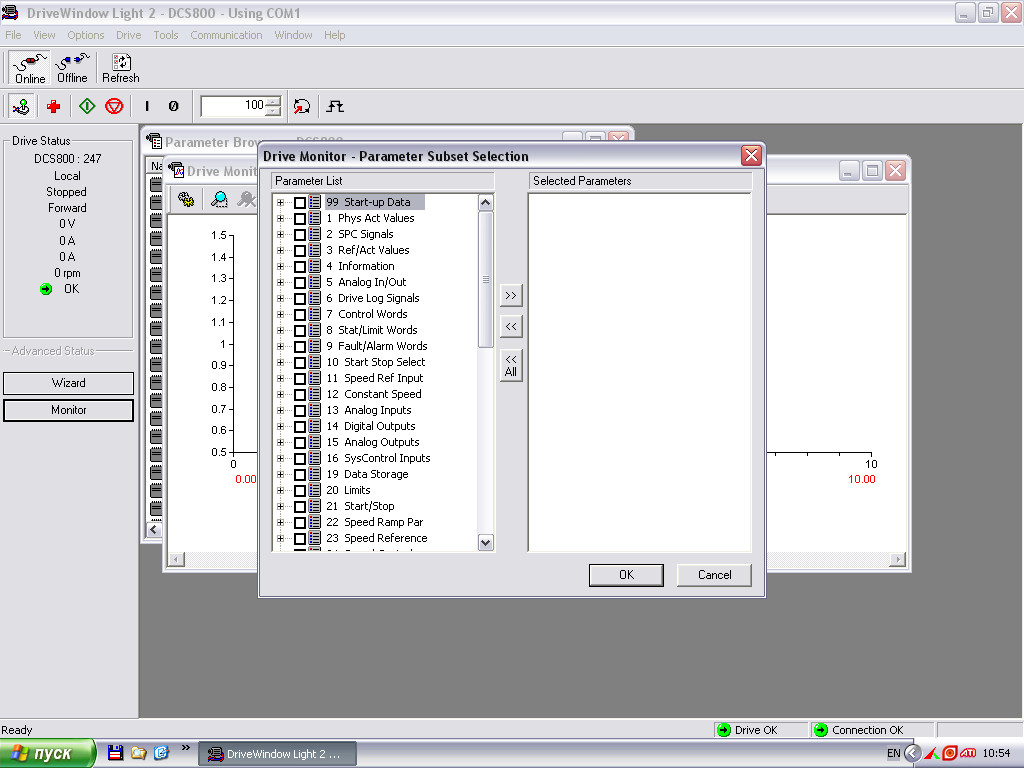Open the Tools menu
Screen dimensions: 1024x768
166,35
